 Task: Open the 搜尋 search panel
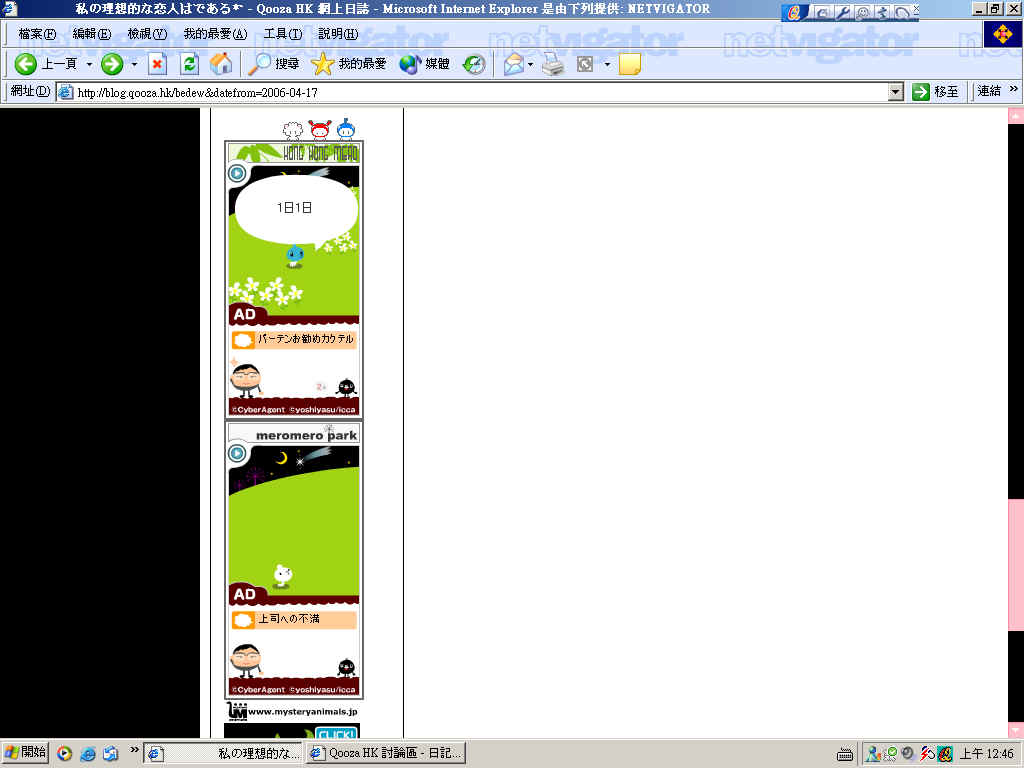coord(274,64)
